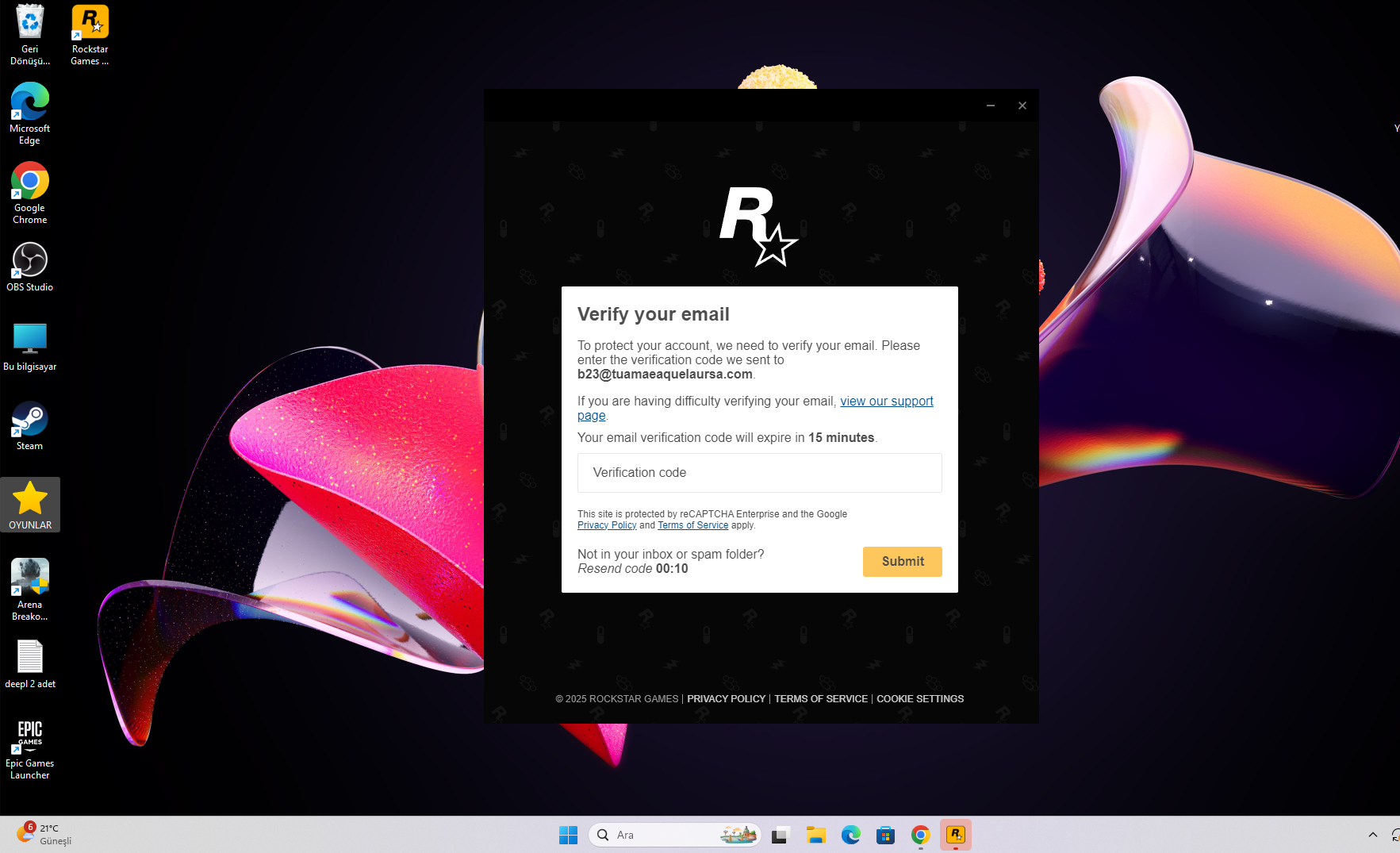Click the Verify your email heading

(x=654, y=314)
